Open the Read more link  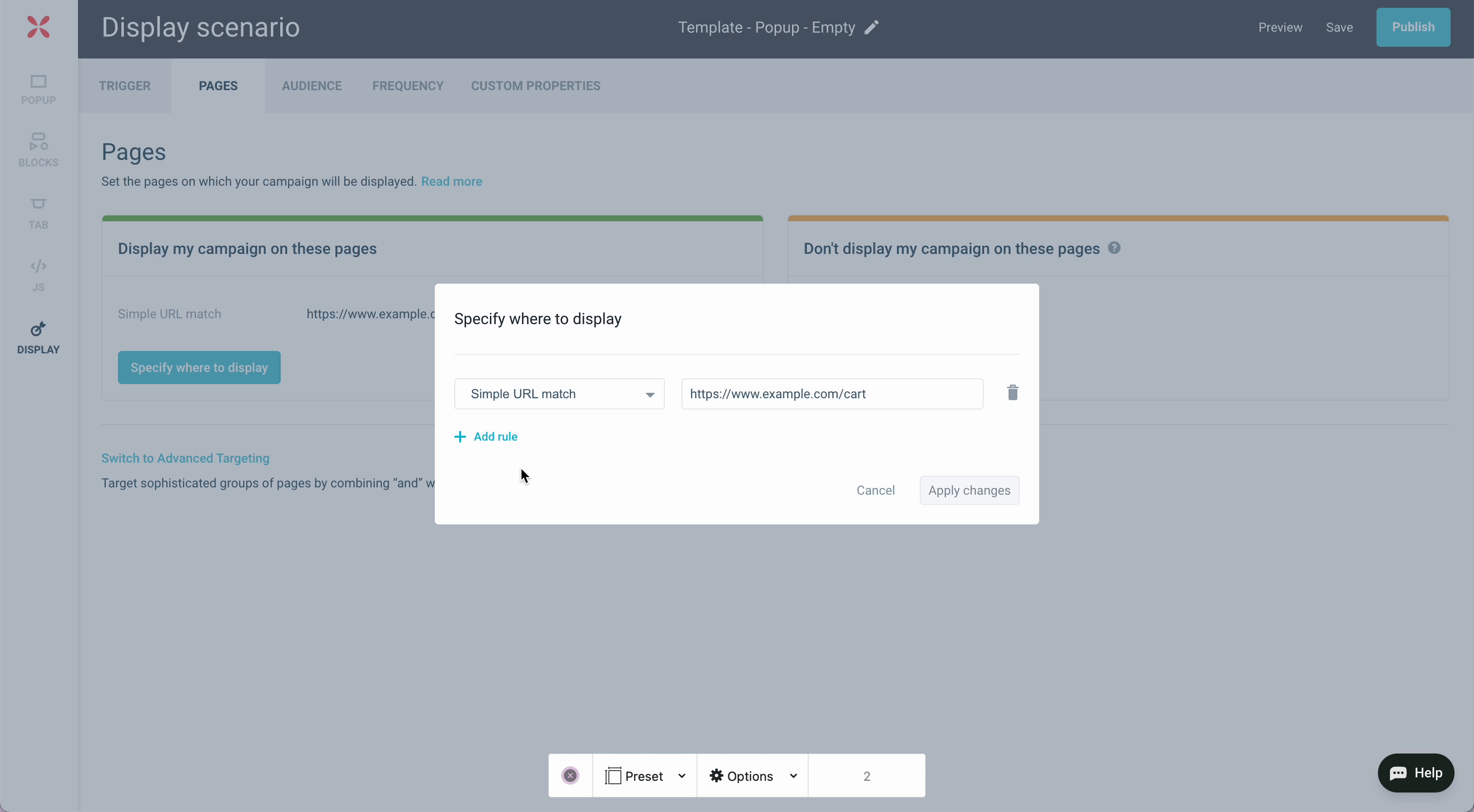[x=451, y=181]
